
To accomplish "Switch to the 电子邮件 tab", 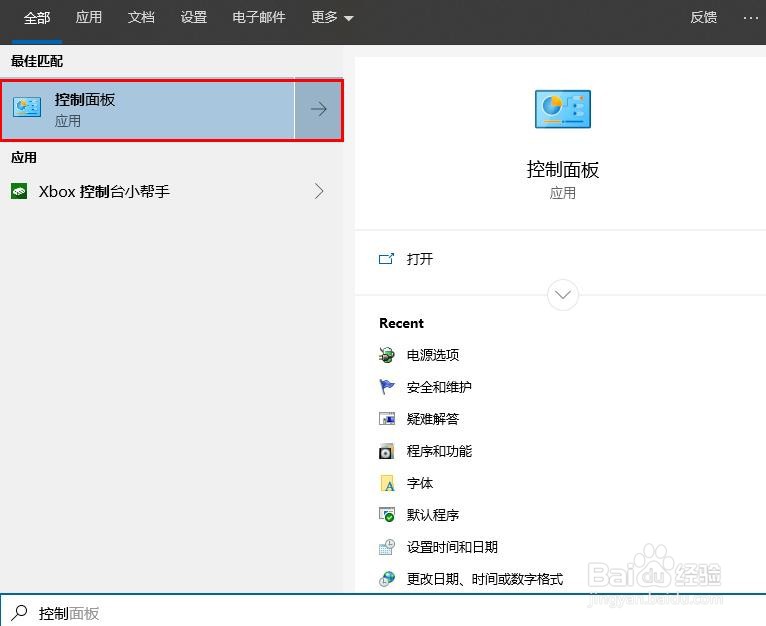I will pos(258,18).
